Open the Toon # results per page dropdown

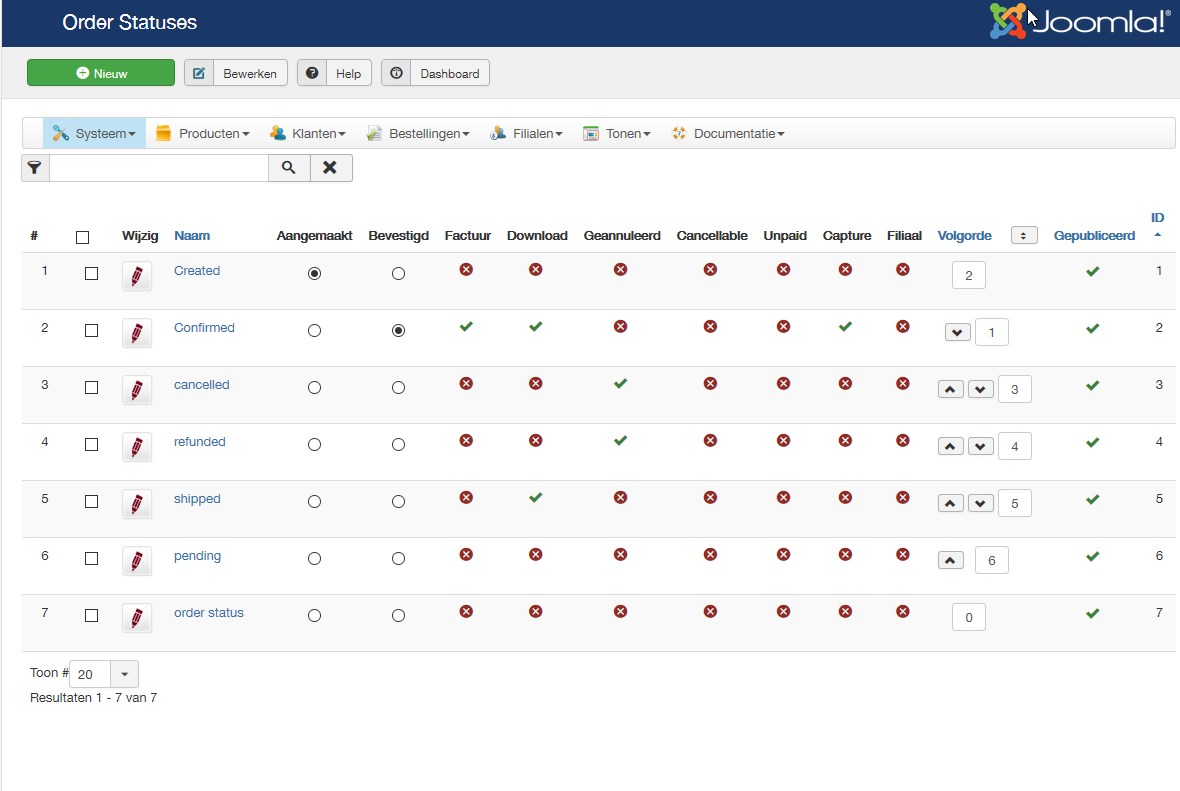[124, 674]
